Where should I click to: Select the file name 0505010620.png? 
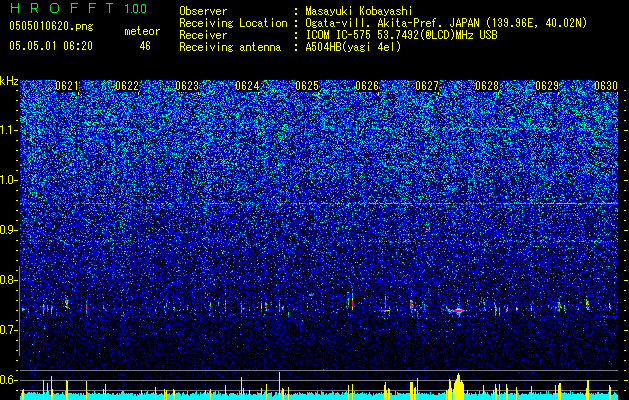(51, 26)
